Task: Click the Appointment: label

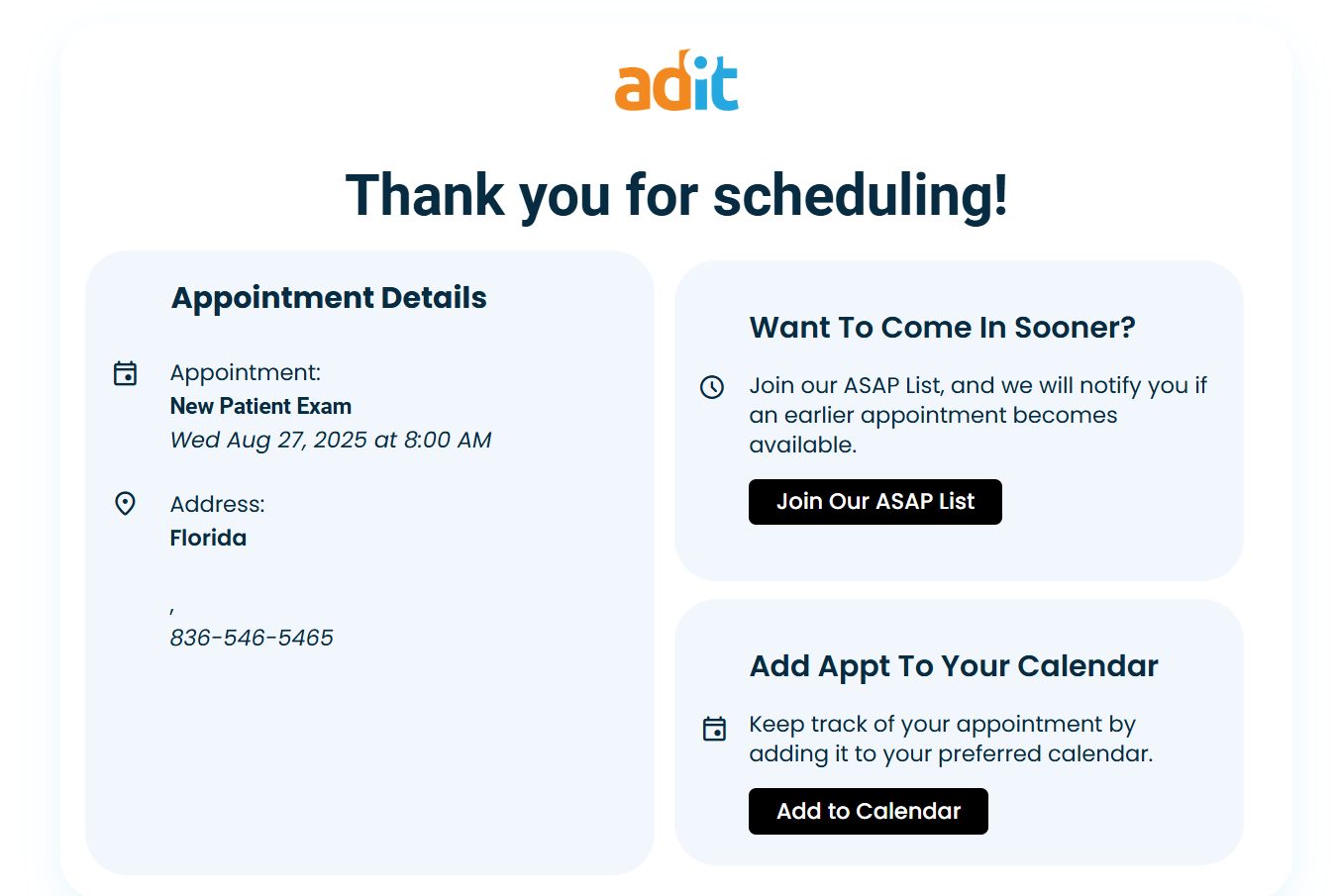Action: (x=246, y=372)
